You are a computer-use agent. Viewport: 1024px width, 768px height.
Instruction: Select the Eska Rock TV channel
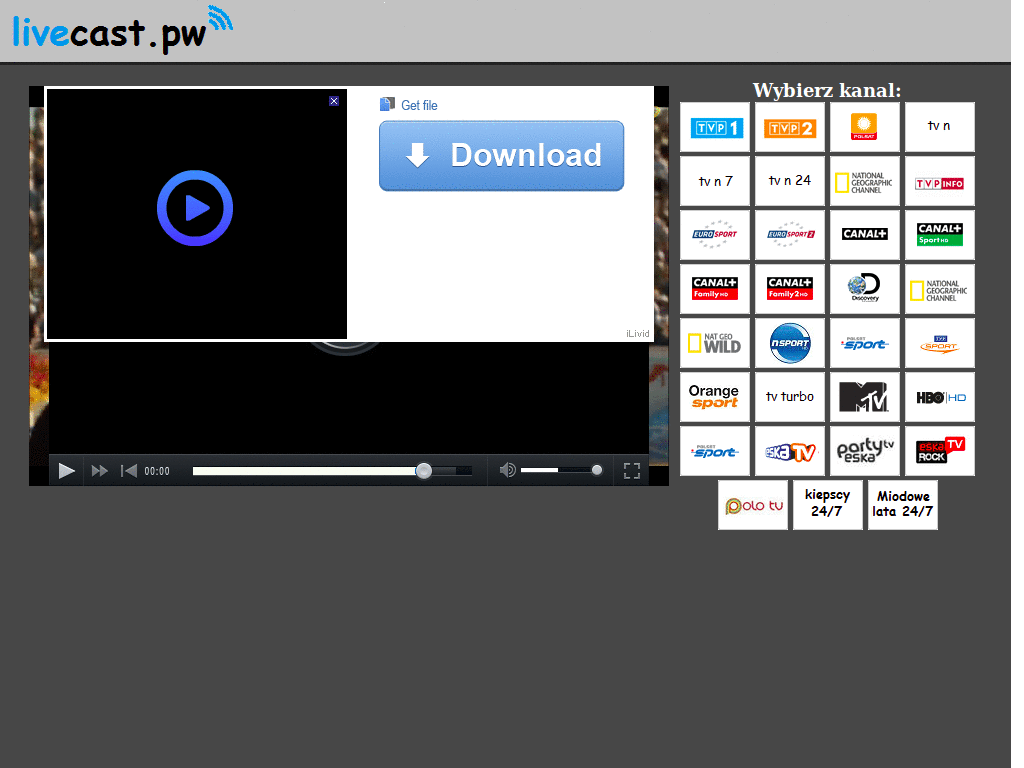coord(940,451)
